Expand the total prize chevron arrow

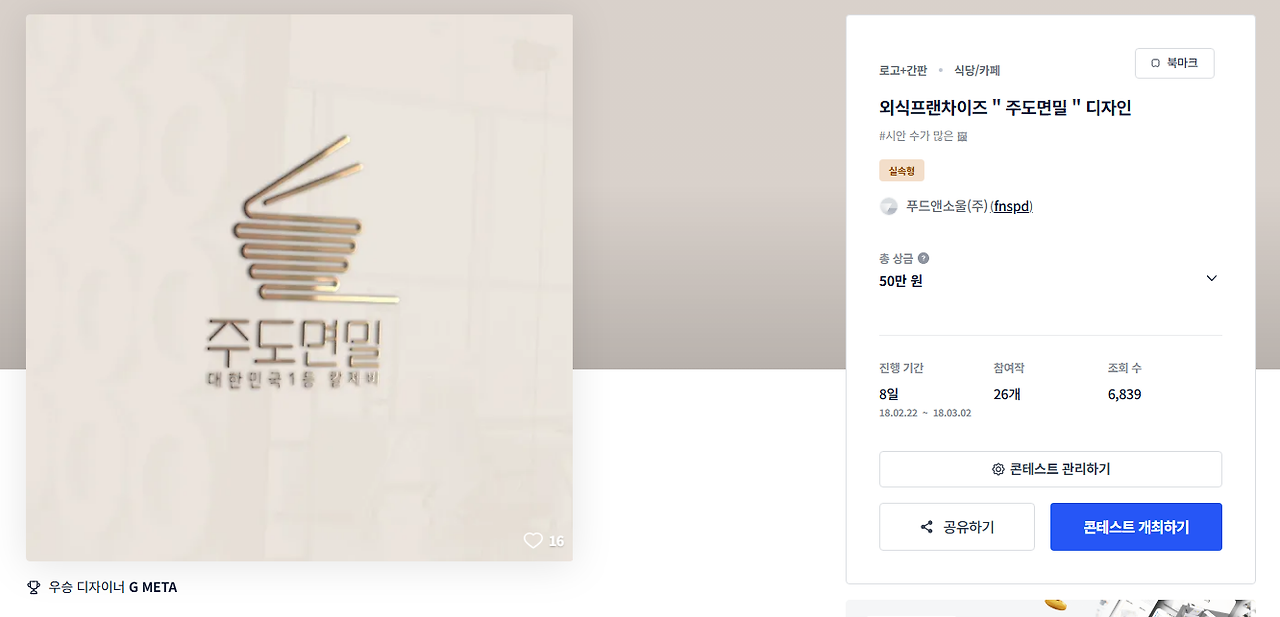point(1211,278)
